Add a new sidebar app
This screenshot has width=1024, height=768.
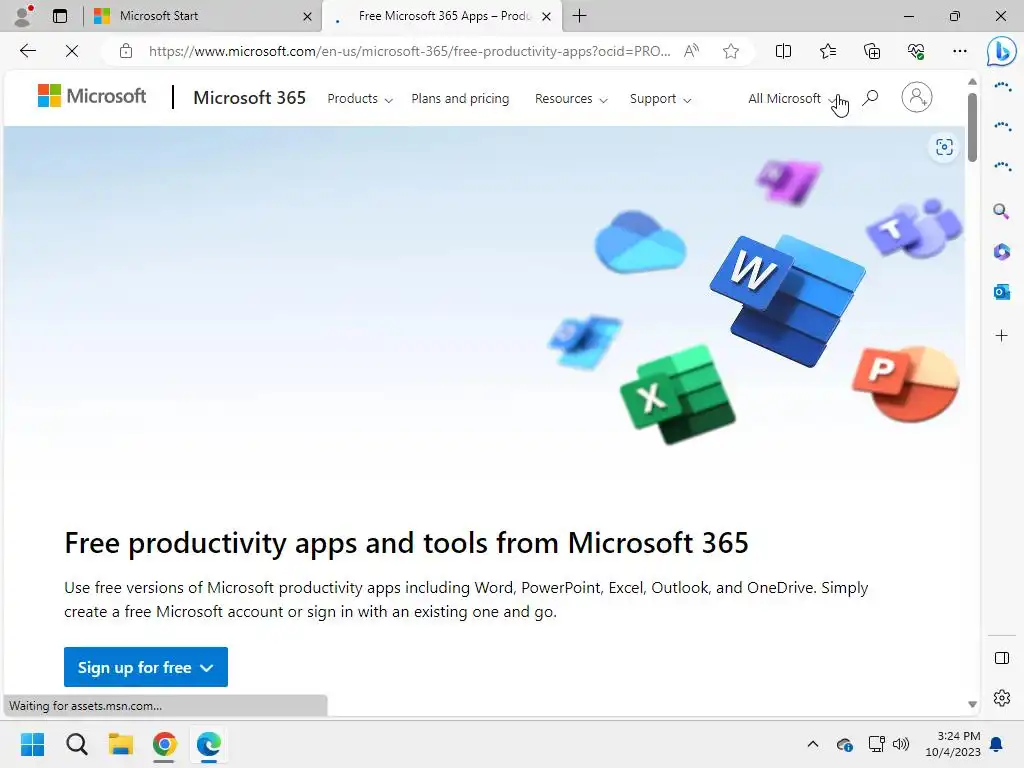pyautogui.click(x=1002, y=336)
